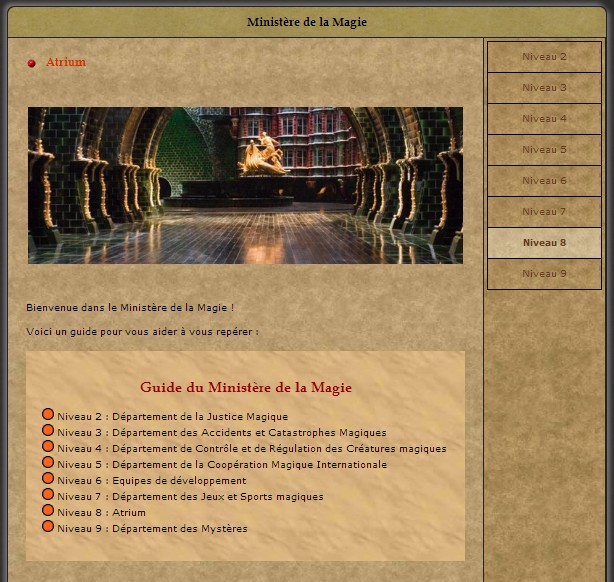Image resolution: width=614 pixels, height=582 pixels.
Task: Click orange bullet for Niveau 4 entry
Action: [x=48, y=446]
